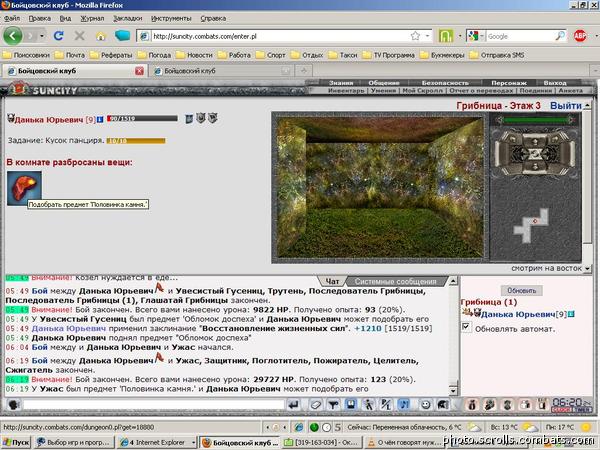Click the SunCity emblem logo
The width and height of the screenshot is (600, 450).
click(x=18, y=89)
